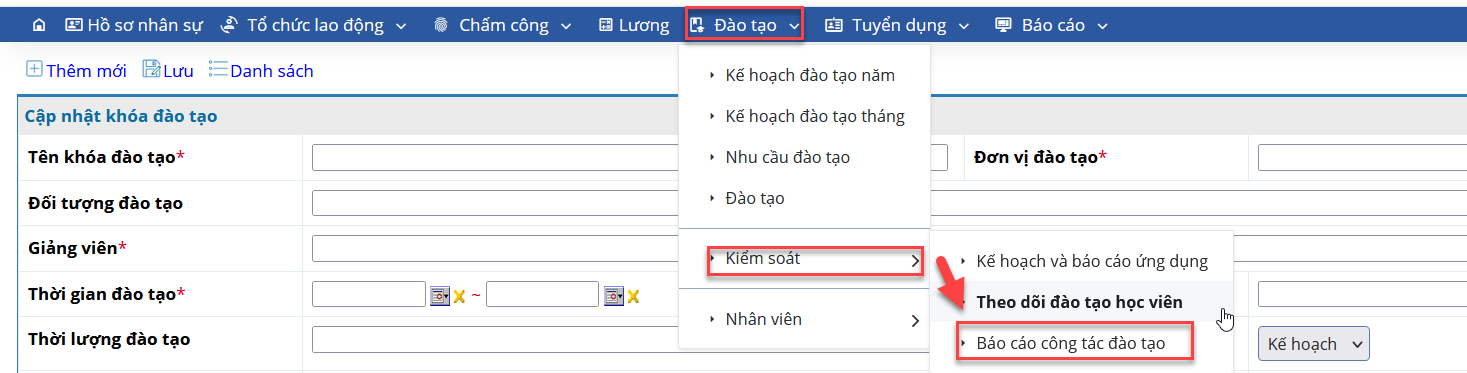Select Báo cáo công tác đào tạo

pyautogui.click(x=1074, y=343)
